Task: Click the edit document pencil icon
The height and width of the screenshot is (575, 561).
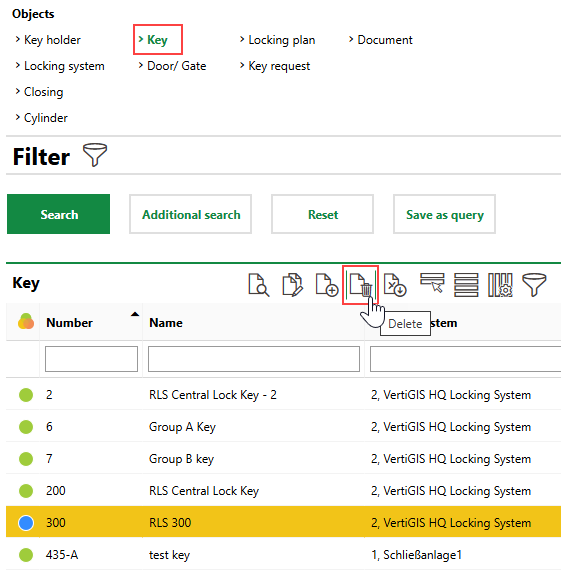Action: click(x=292, y=285)
